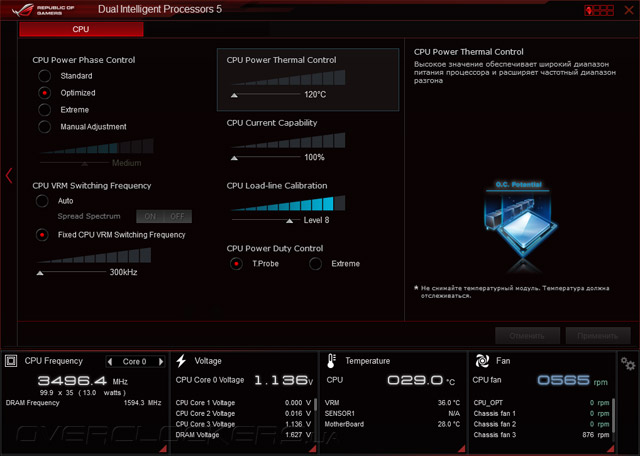This screenshot has width=640, height=456.
Task: Select previous core with left arrow
Action: tap(110, 362)
